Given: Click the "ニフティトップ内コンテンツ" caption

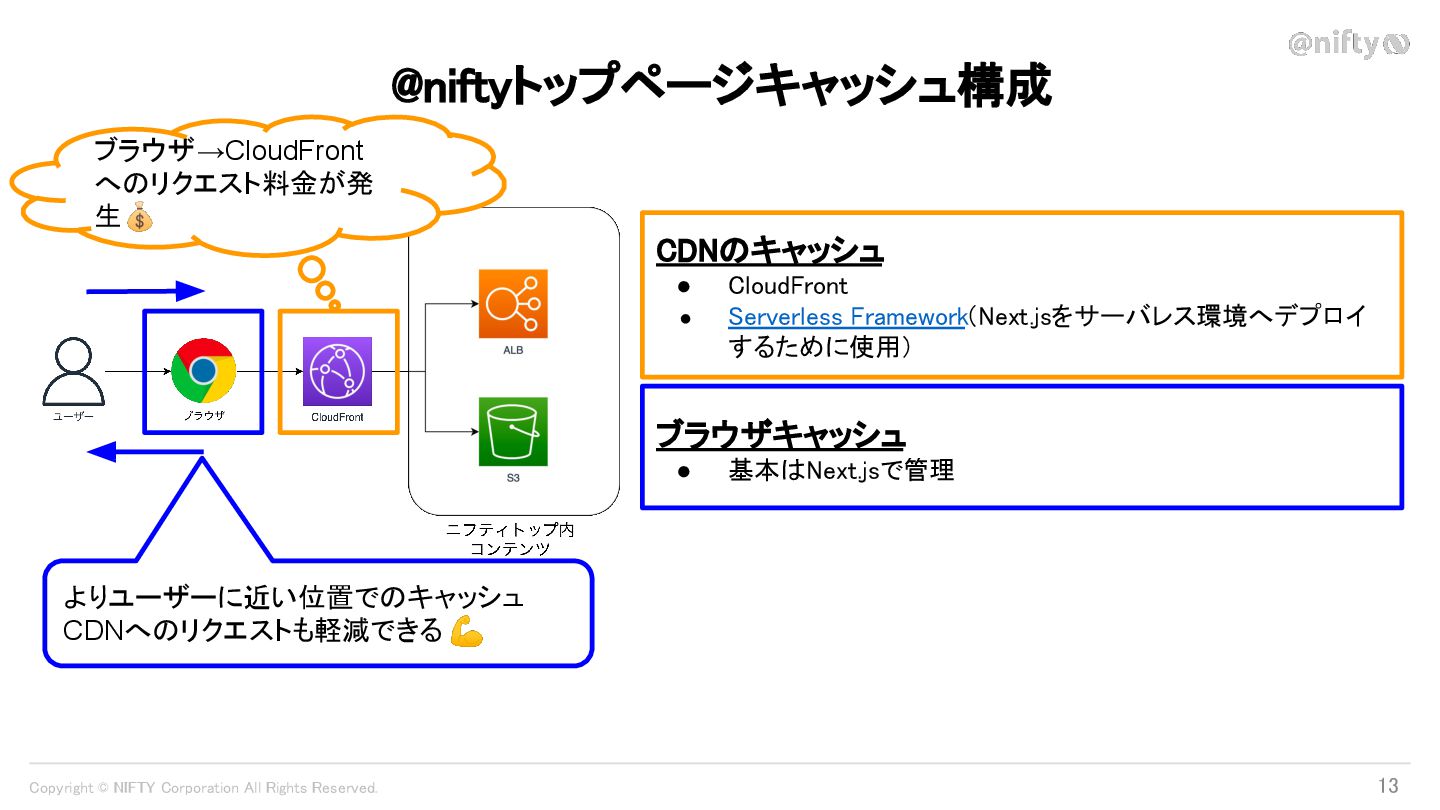Looking at the screenshot, I should (x=510, y=539).
